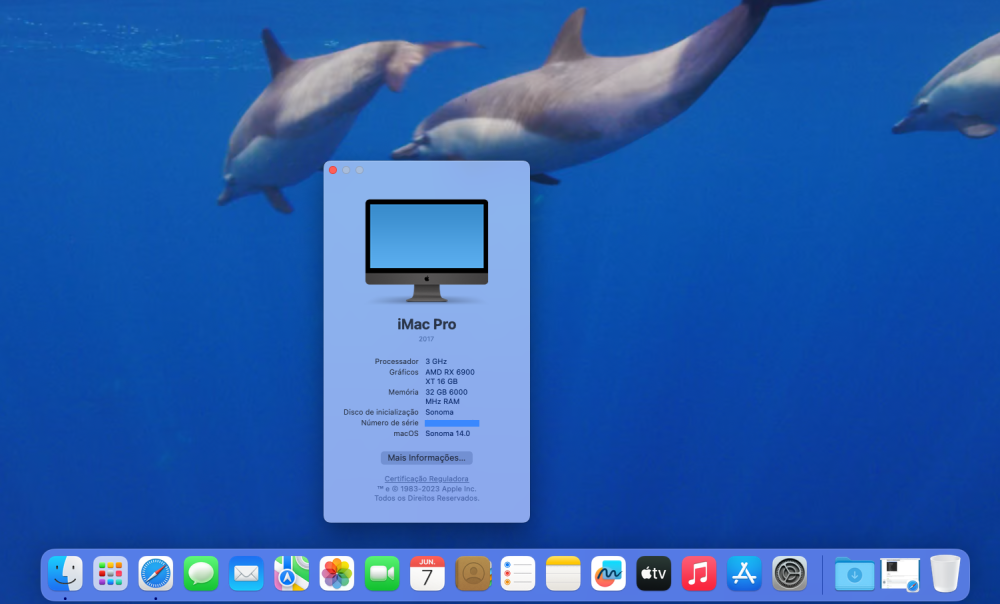
Task: Open the Certificação Reguladora link
Action: 427,478
